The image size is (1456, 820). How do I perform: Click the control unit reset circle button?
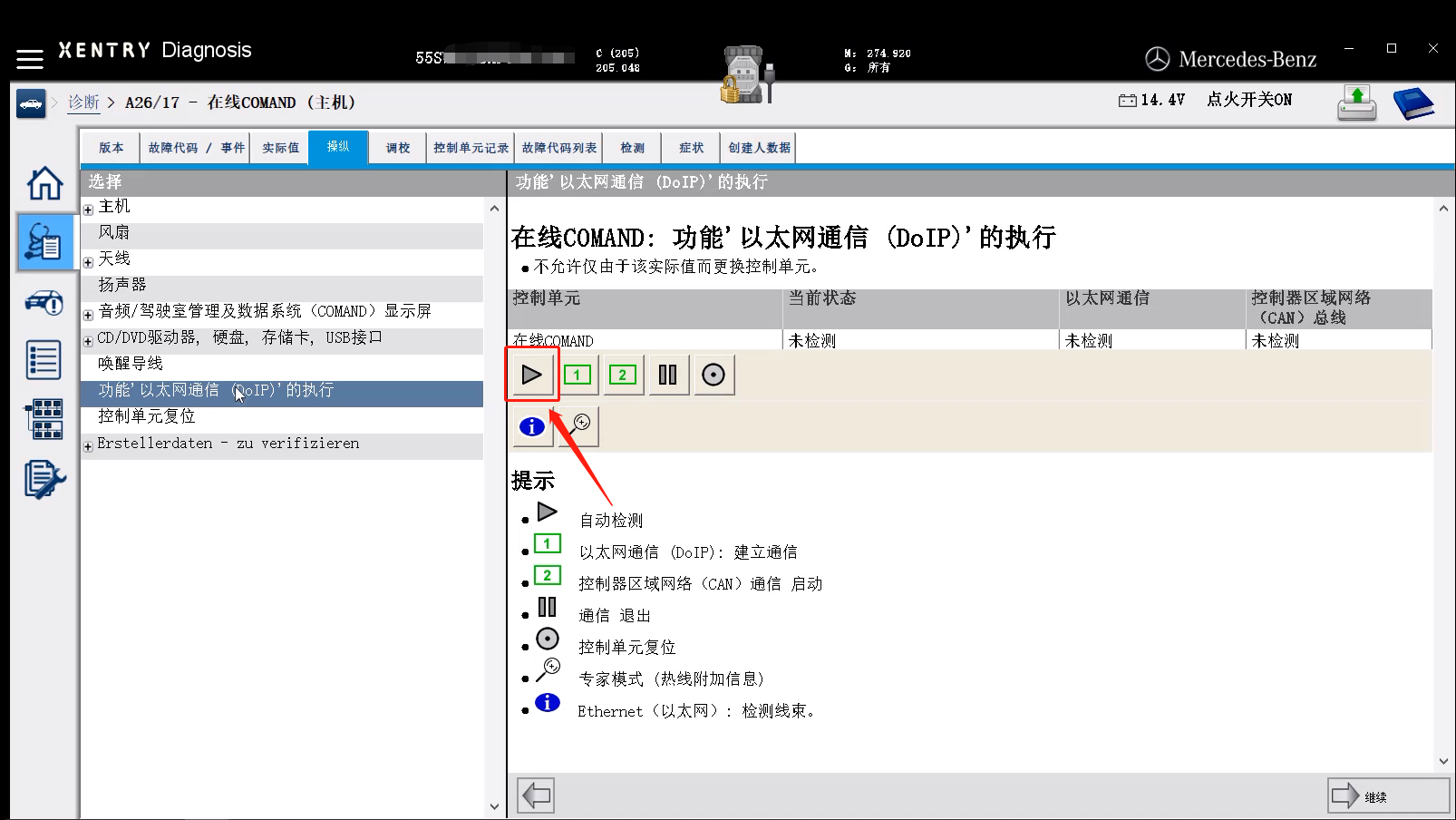(x=713, y=375)
